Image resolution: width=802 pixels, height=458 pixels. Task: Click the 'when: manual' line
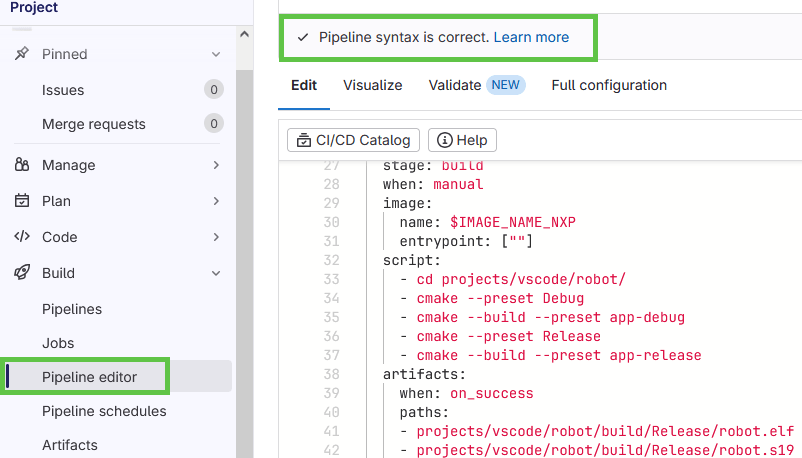point(433,184)
